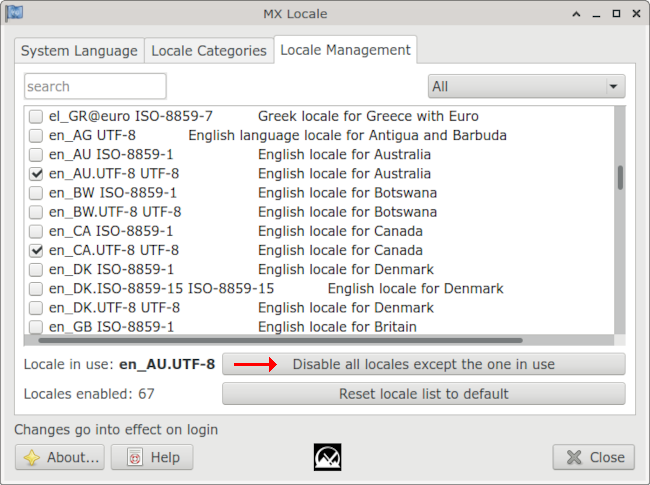Tick the en_BW ISO-8859-1 checkbox
The image size is (650, 485).
(x=36, y=193)
